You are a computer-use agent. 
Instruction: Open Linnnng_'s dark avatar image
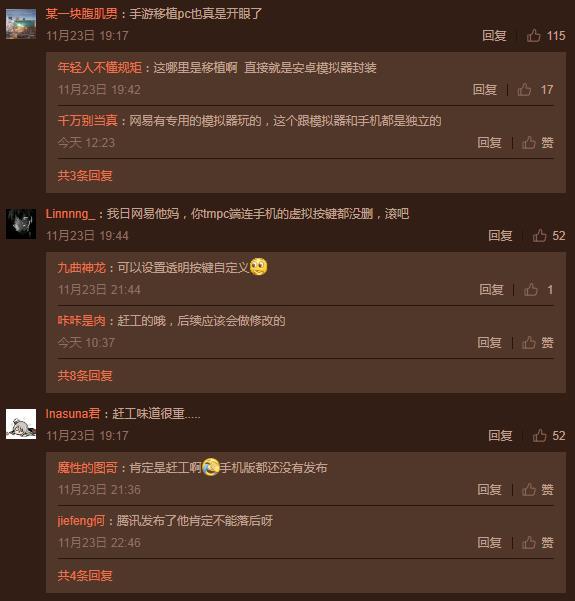(x=21, y=224)
